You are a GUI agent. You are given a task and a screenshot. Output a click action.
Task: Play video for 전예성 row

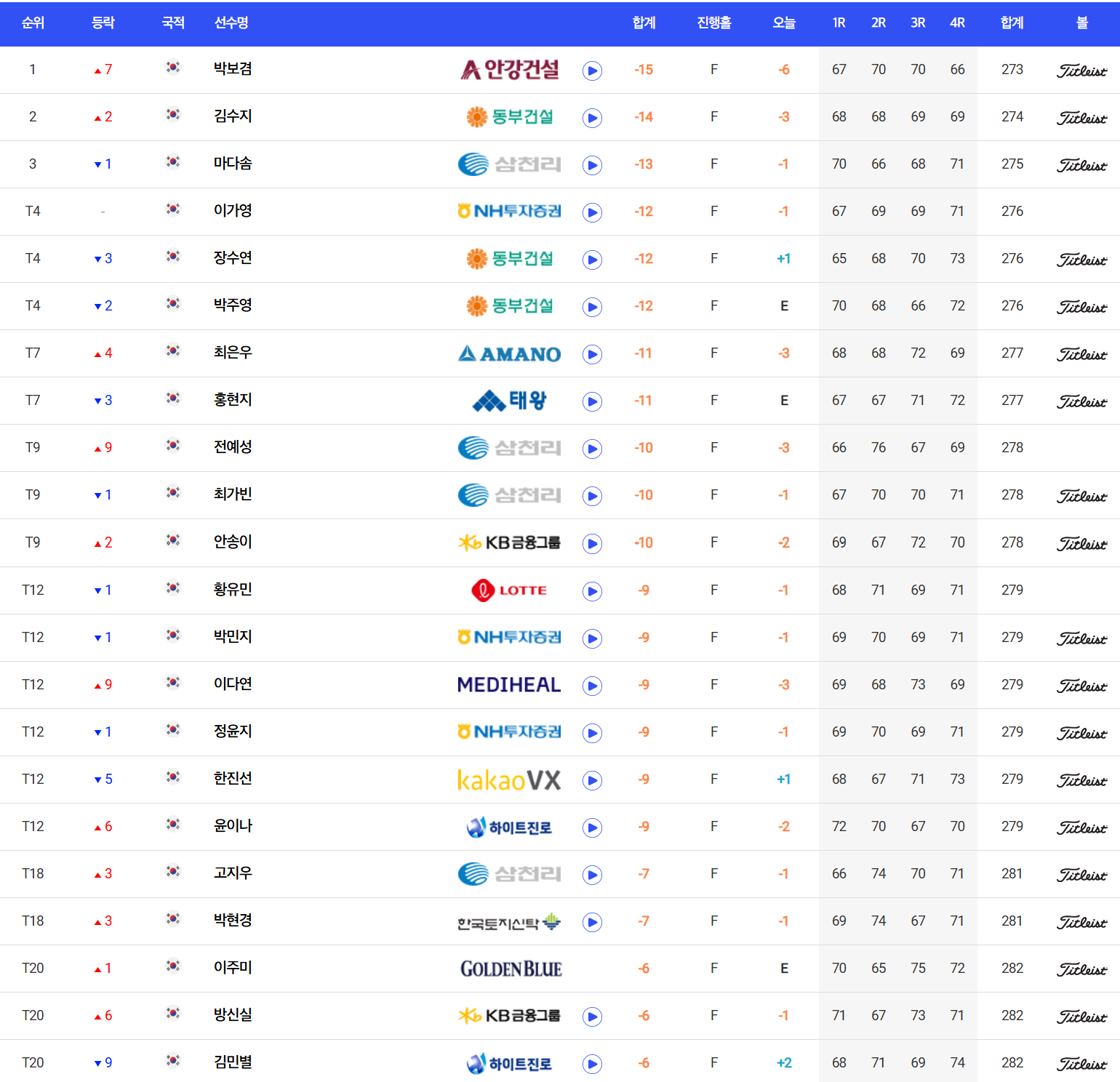592,449
